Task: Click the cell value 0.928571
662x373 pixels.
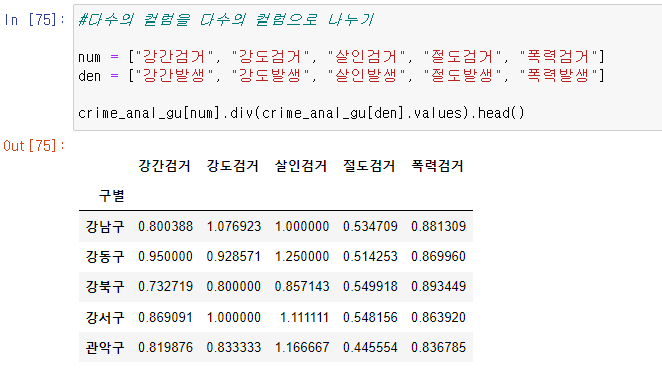Action: (x=234, y=256)
